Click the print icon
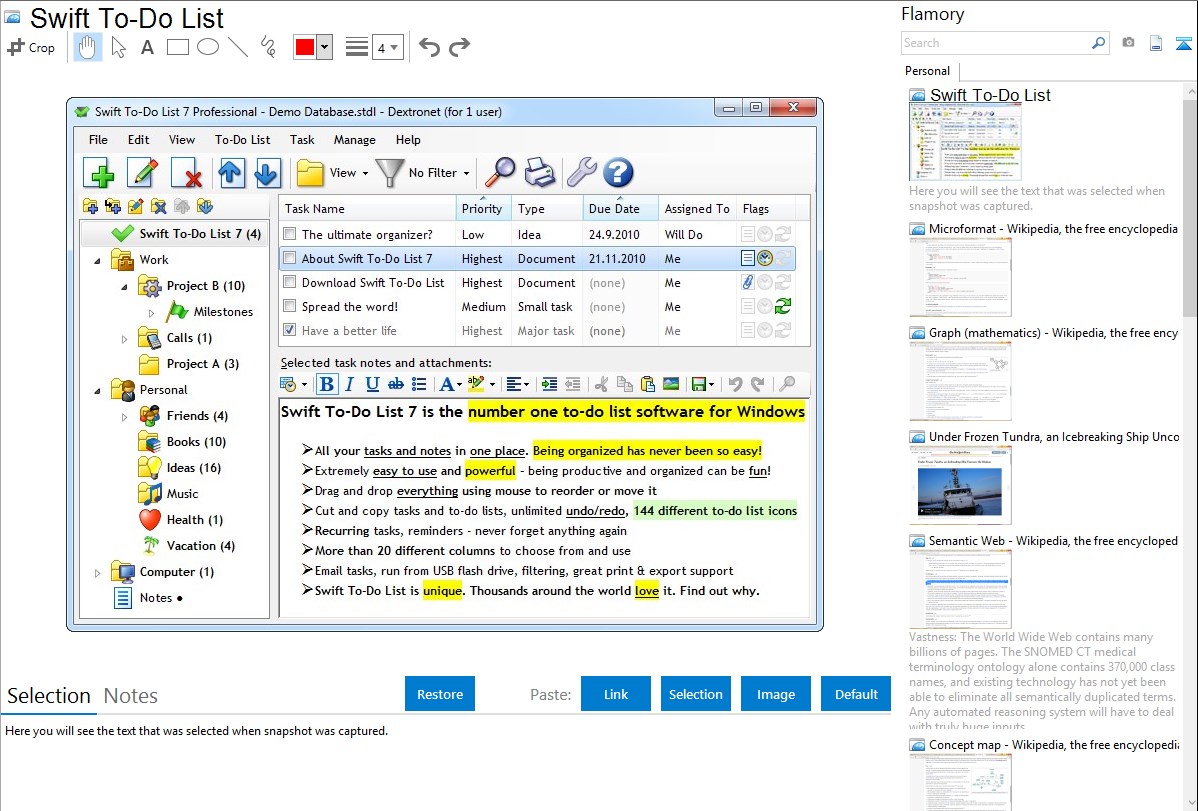1198x811 pixels. [539, 173]
